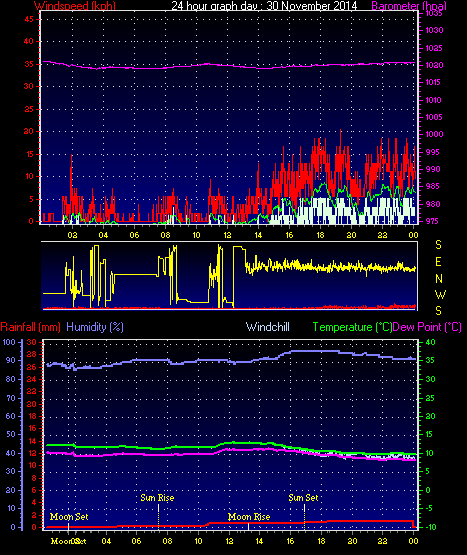Click the 30 rainfall scale value

(x=32, y=342)
